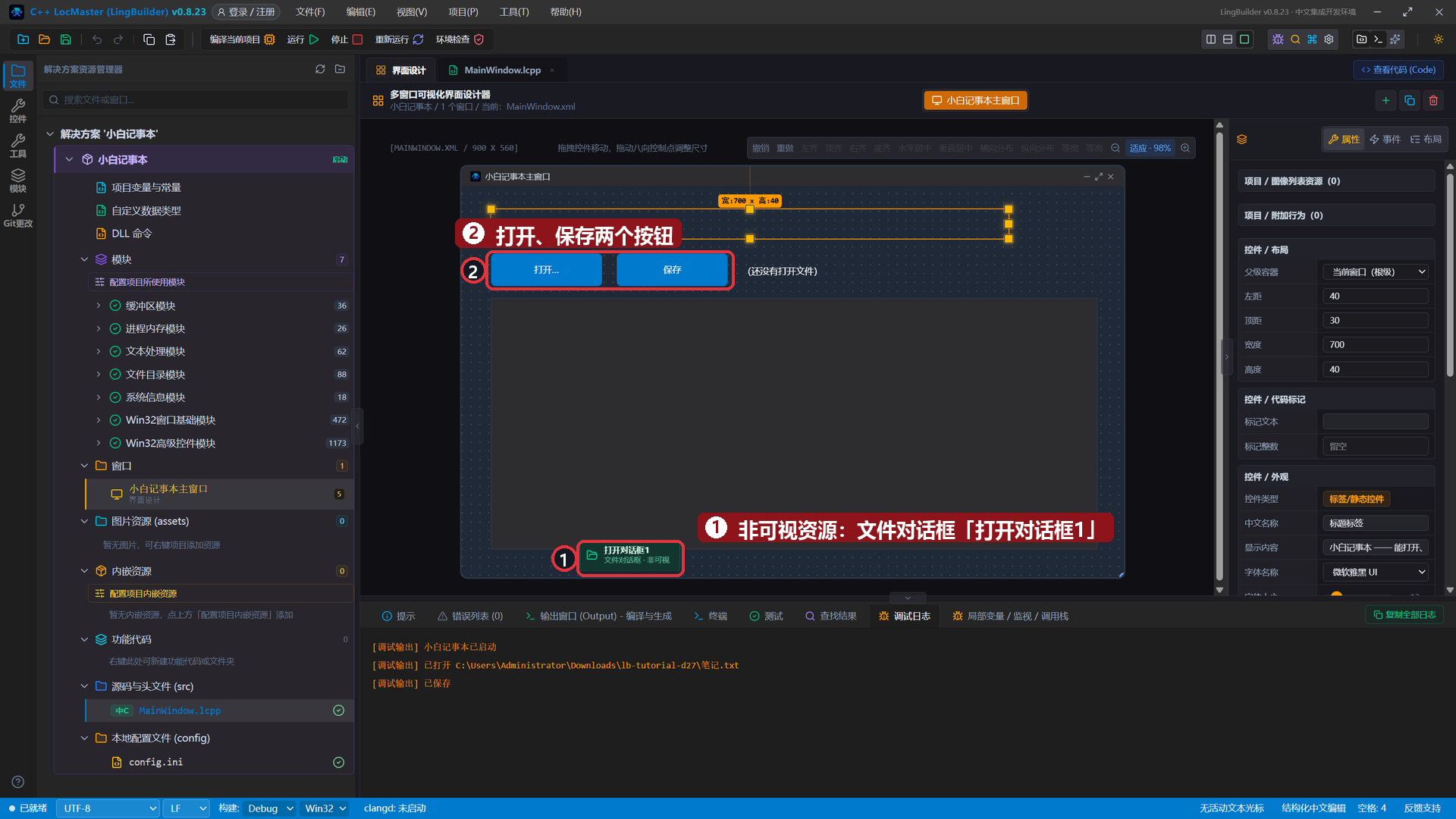Open the Debug build configuration dropdown
Image resolution: width=1456 pixels, height=819 pixels.
(269, 808)
